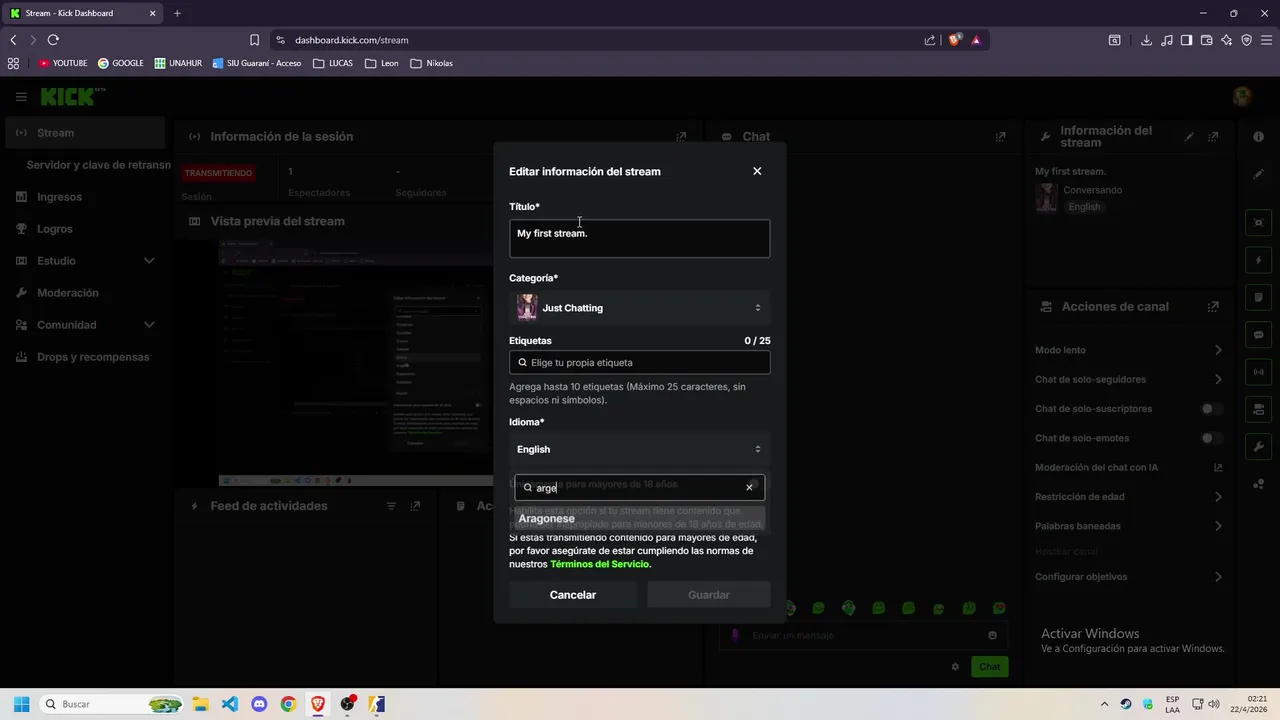Click the Brave Shields lion icon

tap(955, 40)
